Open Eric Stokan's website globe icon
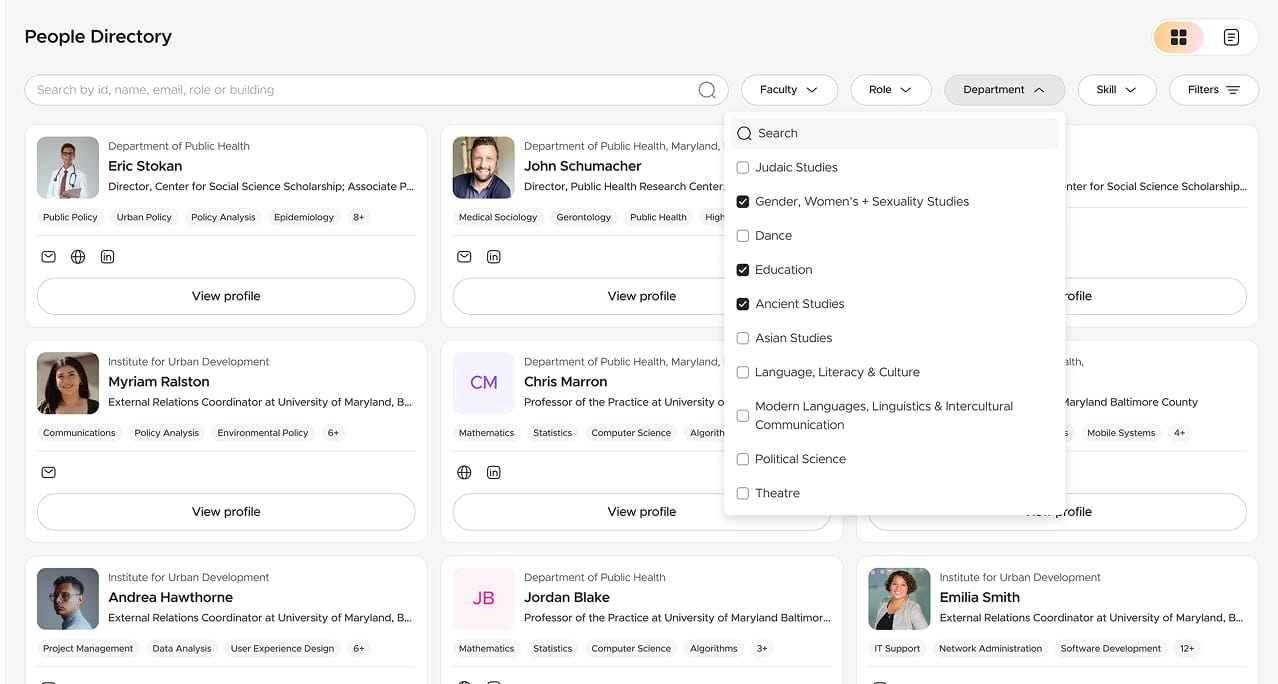Viewport: 1278px width, 684px height. [x=78, y=257]
